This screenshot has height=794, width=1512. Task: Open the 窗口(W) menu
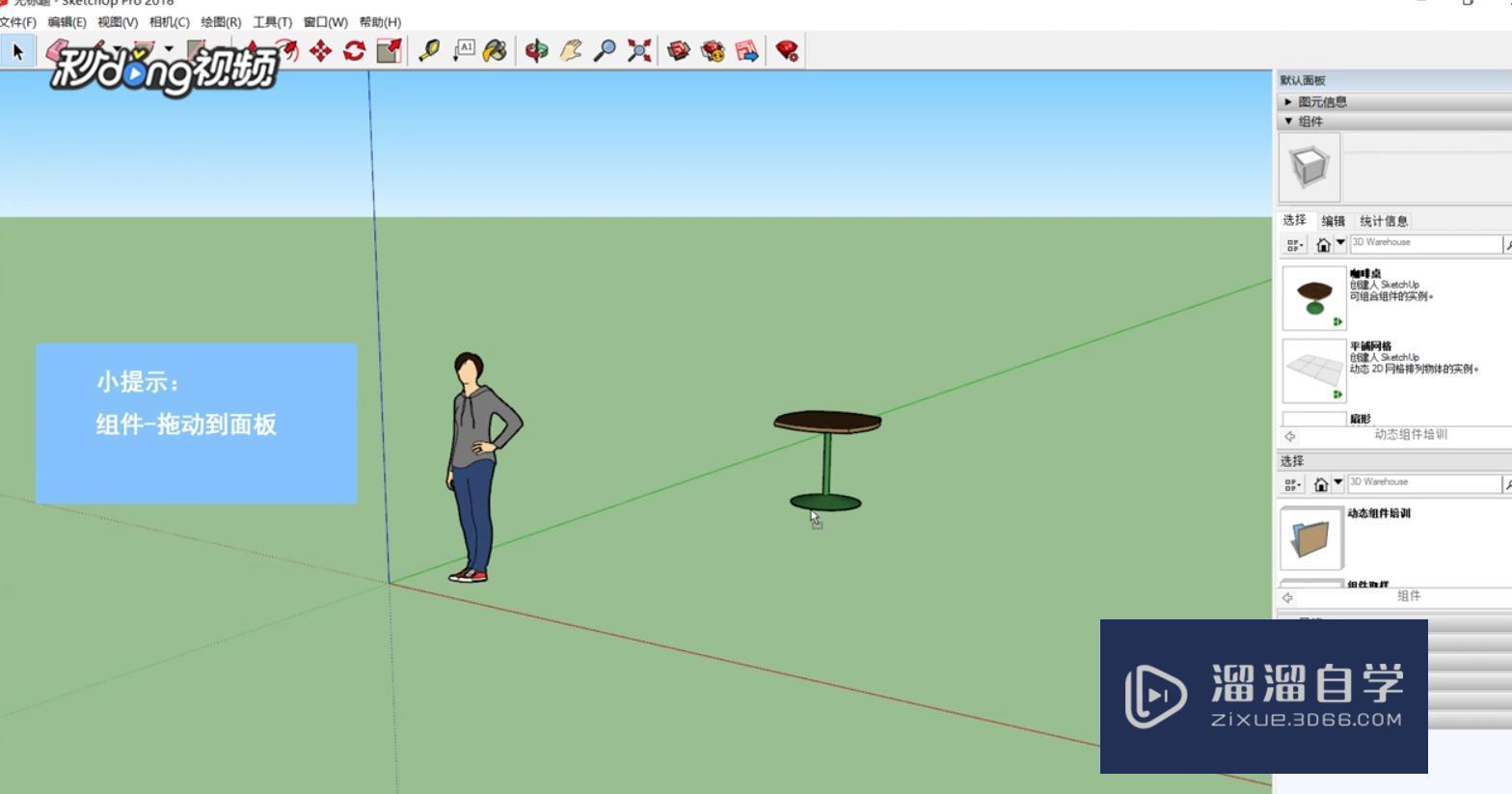pos(325,22)
